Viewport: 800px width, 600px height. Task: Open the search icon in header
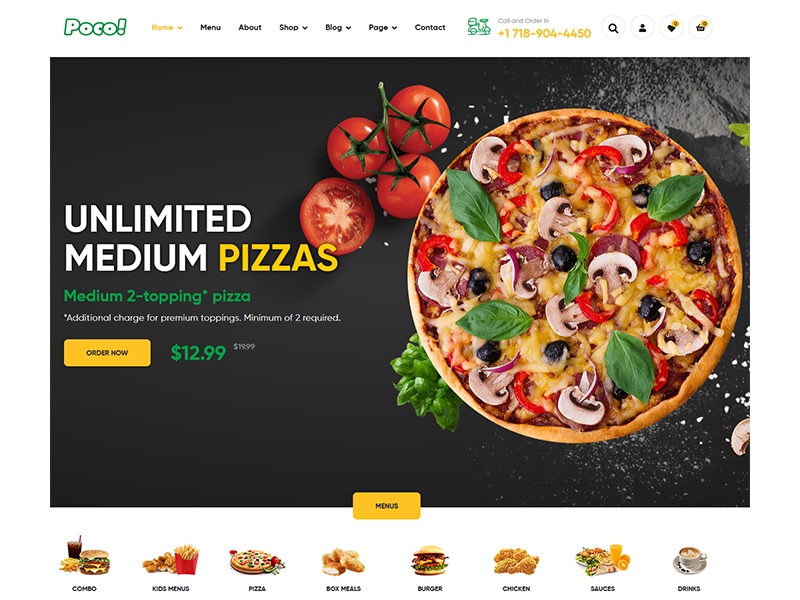[613, 28]
